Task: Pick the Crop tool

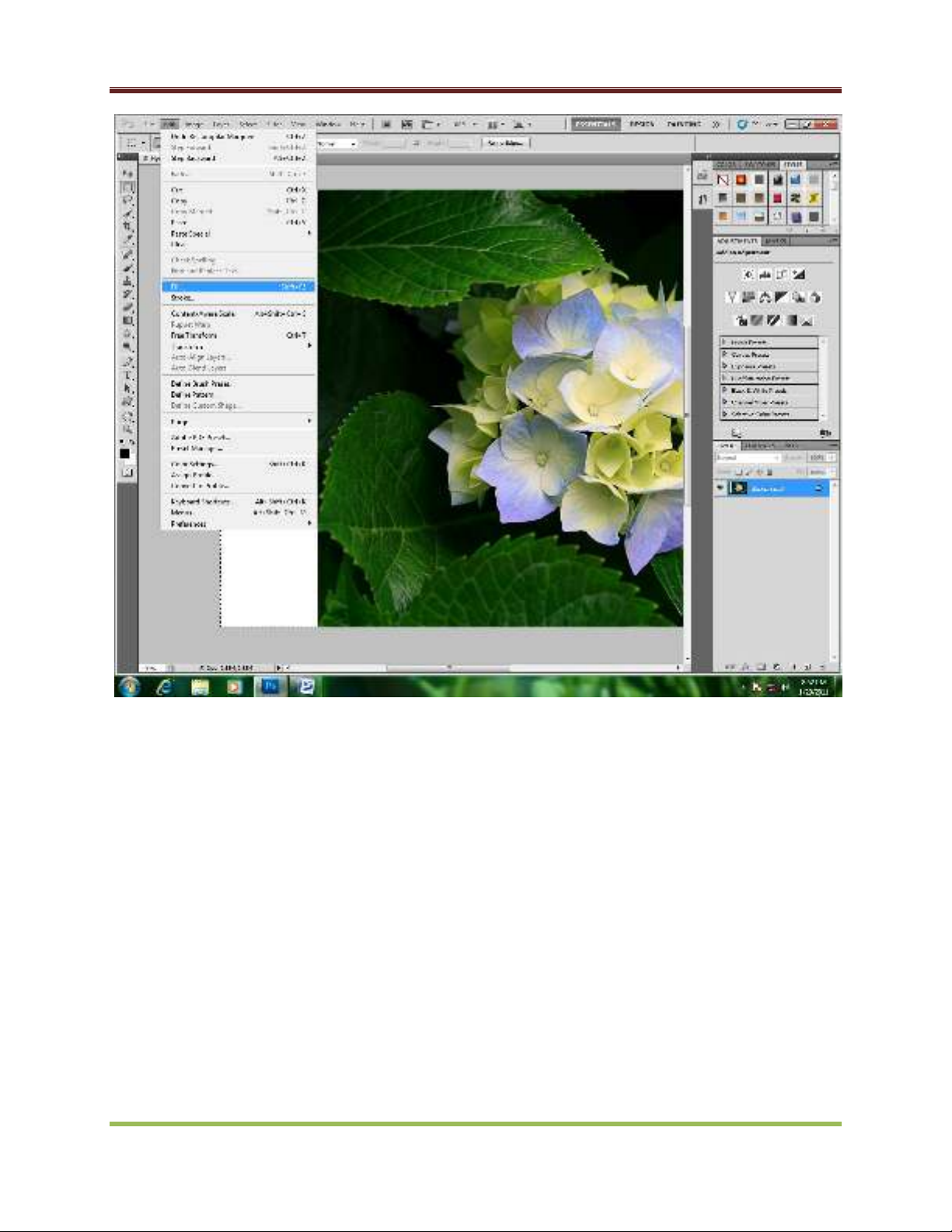Action: (127, 227)
